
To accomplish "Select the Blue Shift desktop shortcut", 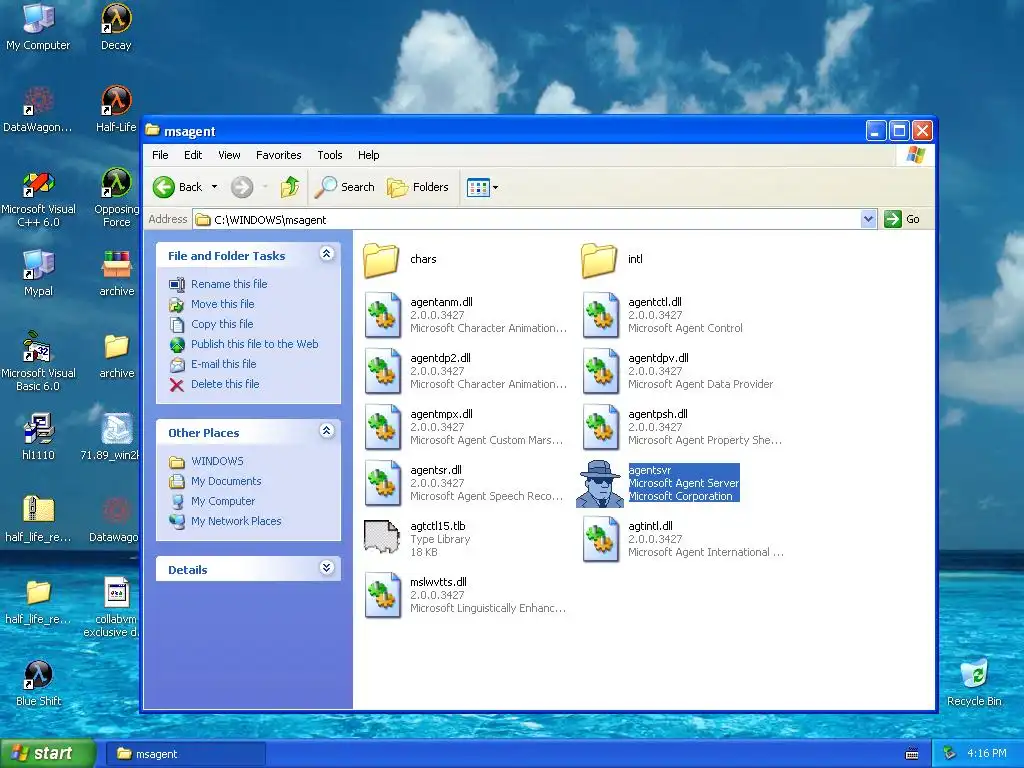I will tap(39, 683).
